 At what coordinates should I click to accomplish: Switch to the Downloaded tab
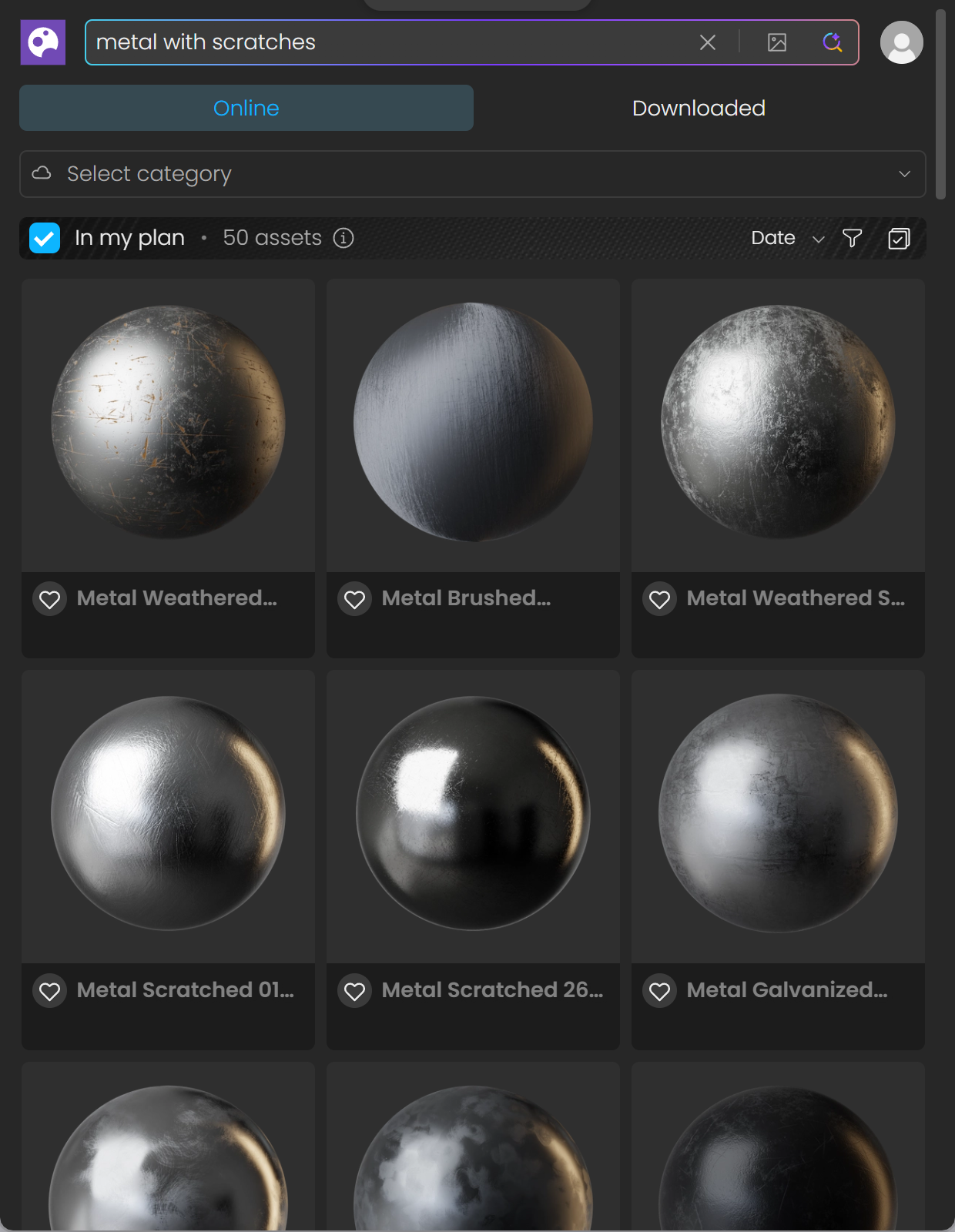[699, 108]
